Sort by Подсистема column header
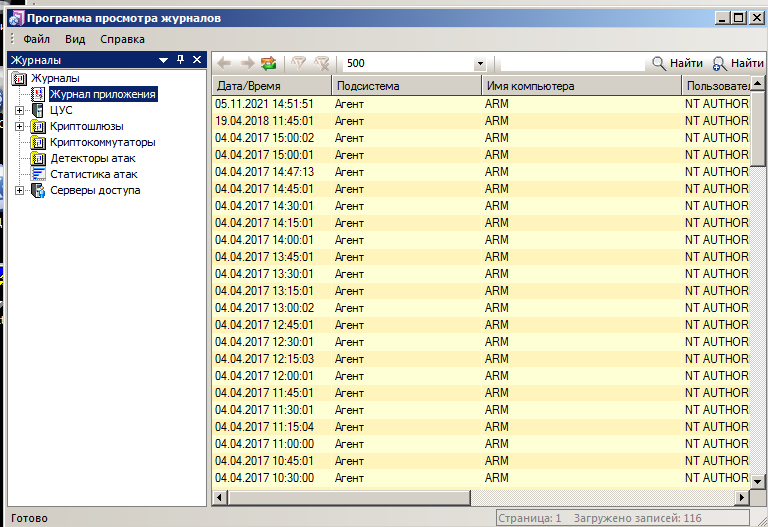768x527 pixels. 407,86
